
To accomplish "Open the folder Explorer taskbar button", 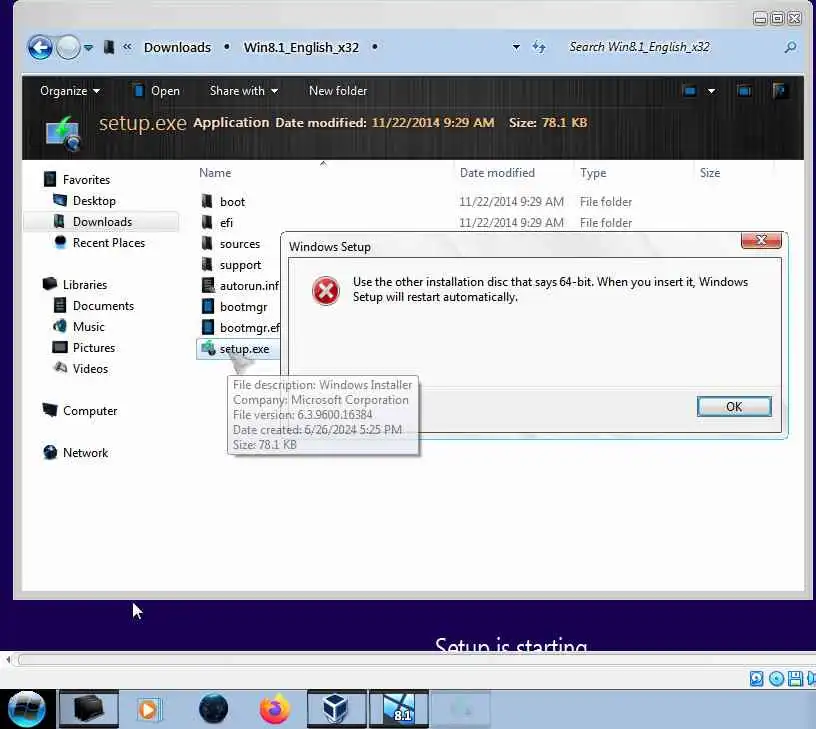I will [x=88, y=709].
